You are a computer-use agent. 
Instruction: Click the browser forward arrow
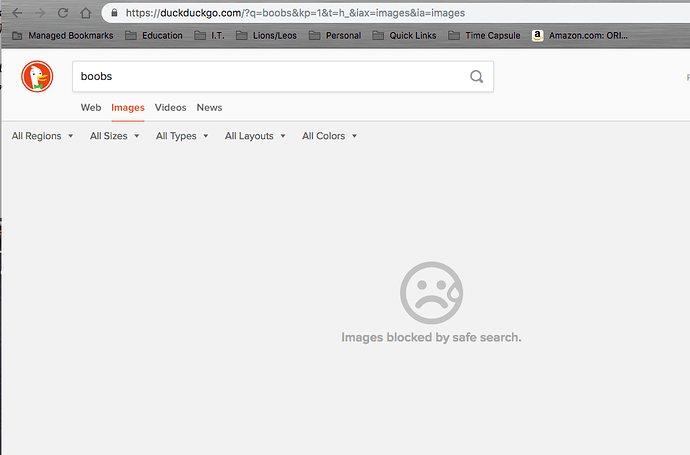point(39,13)
